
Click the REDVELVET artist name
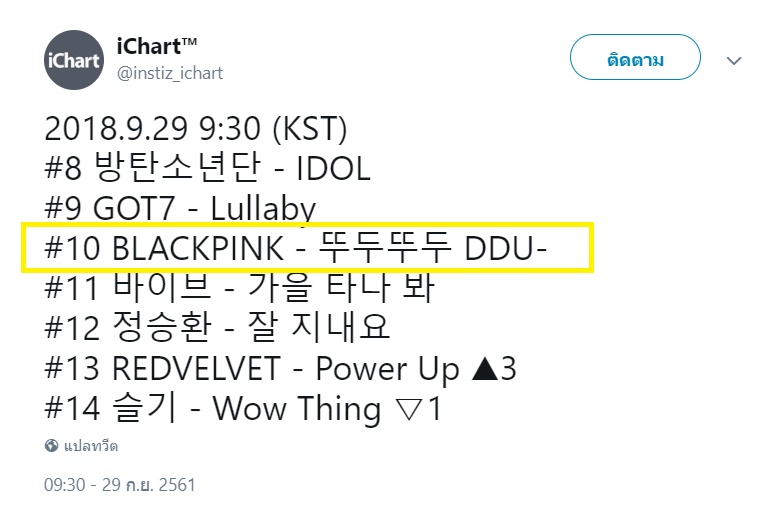197,368
